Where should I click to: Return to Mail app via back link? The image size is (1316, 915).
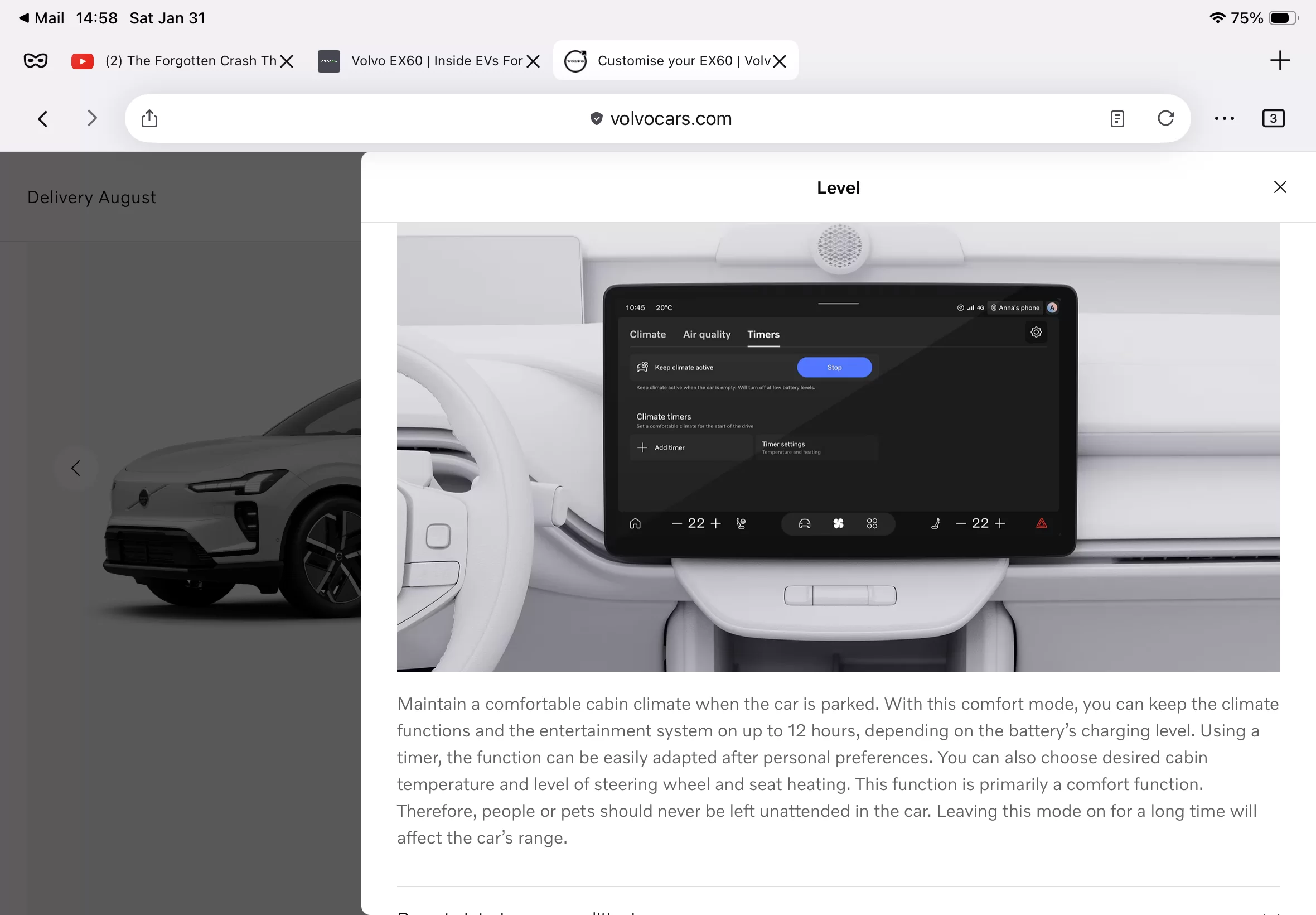(x=41, y=18)
